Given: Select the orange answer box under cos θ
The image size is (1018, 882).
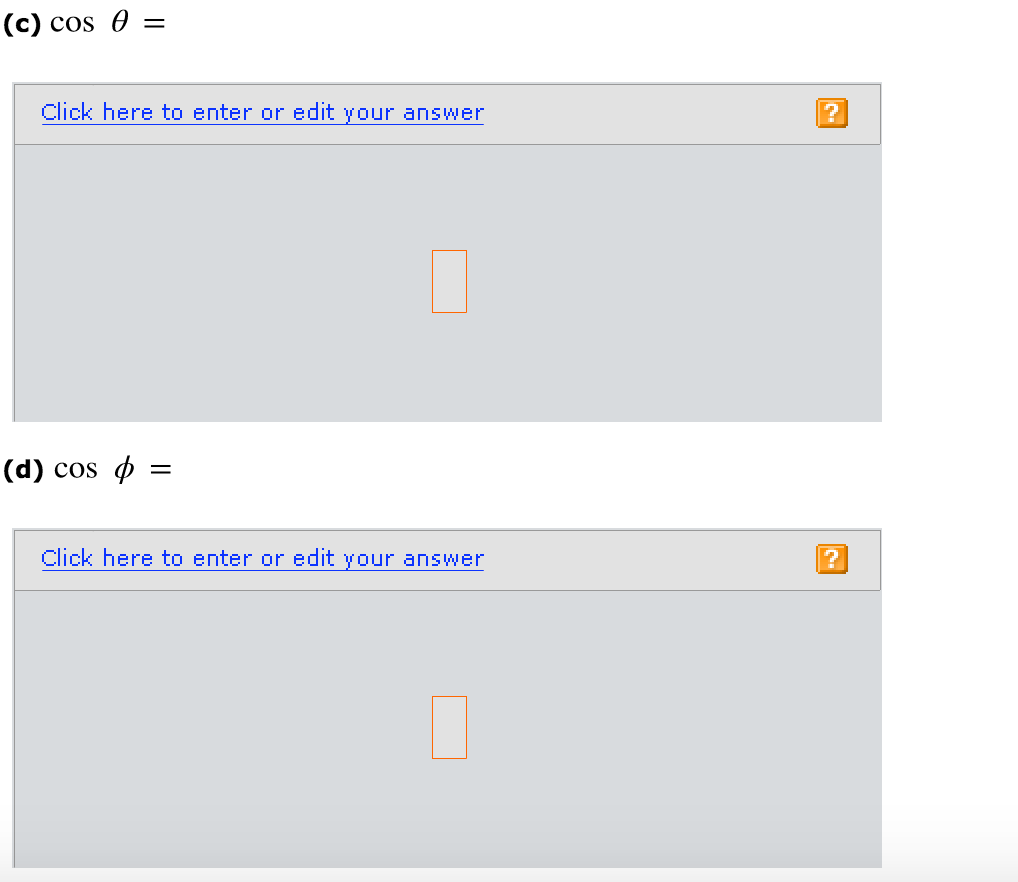Looking at the screenshot, I should click(449, 281).
